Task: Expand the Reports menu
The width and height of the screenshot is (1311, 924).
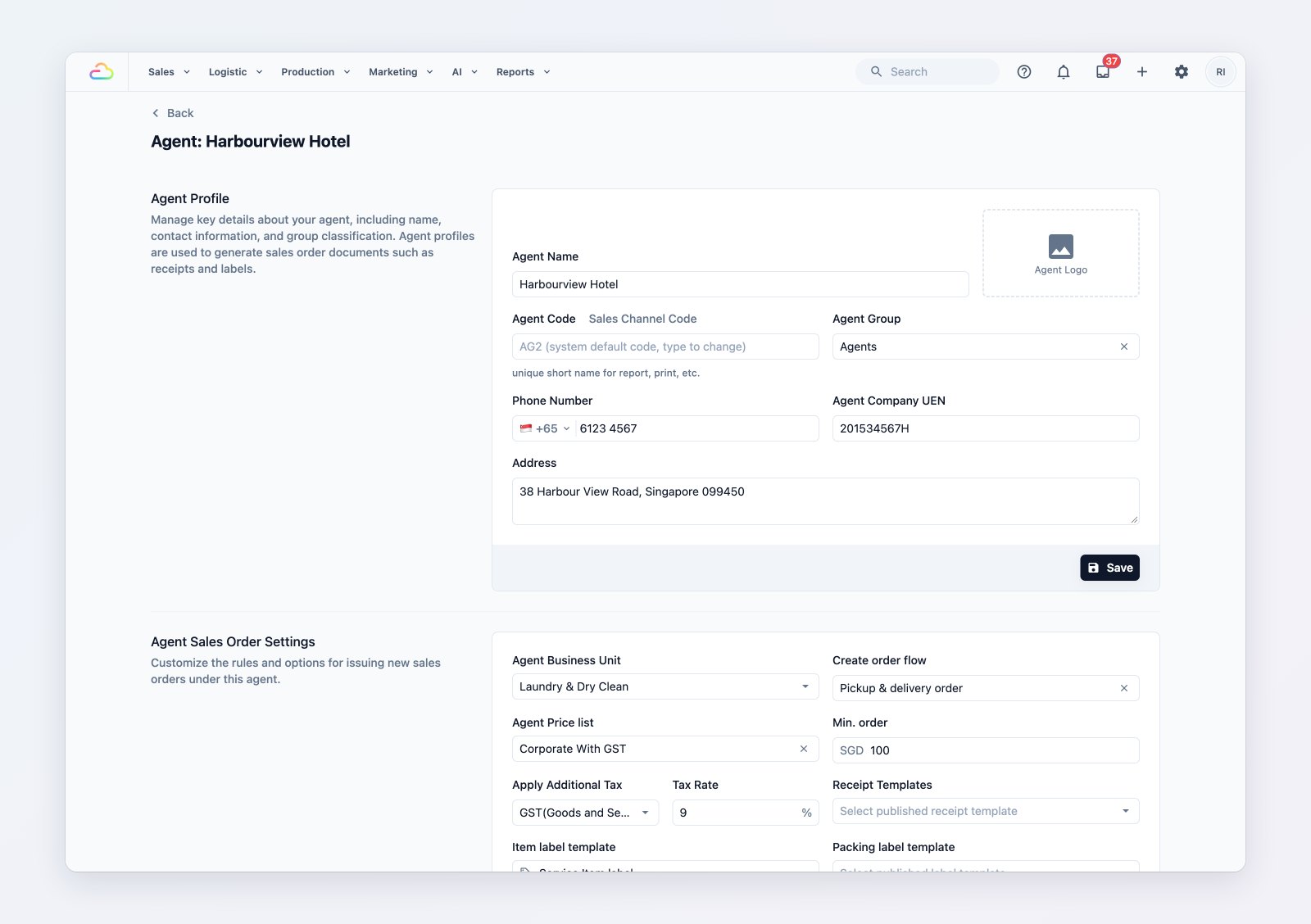Action: (x=523, y=72)
